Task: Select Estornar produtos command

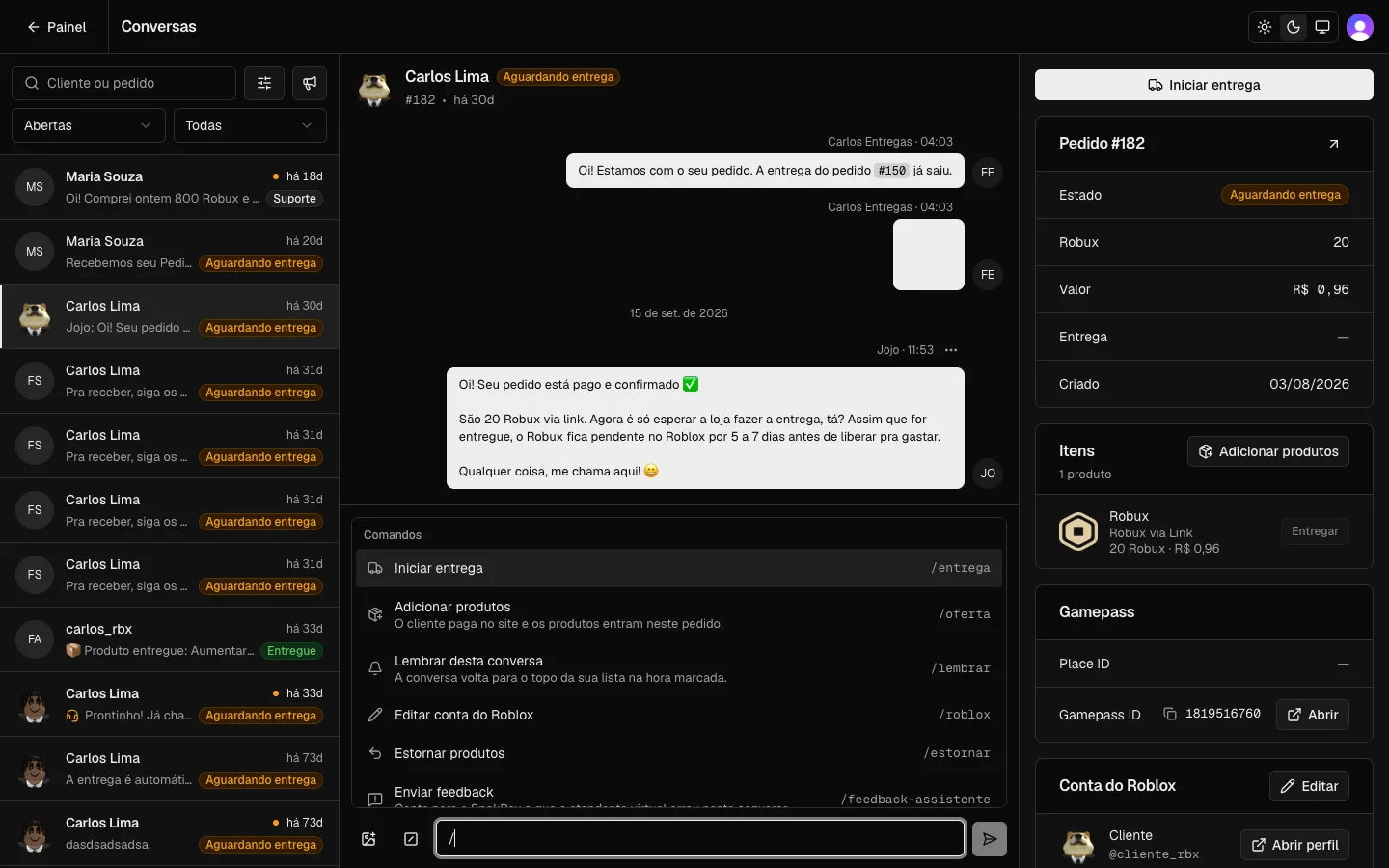Action: coord(679,753)
